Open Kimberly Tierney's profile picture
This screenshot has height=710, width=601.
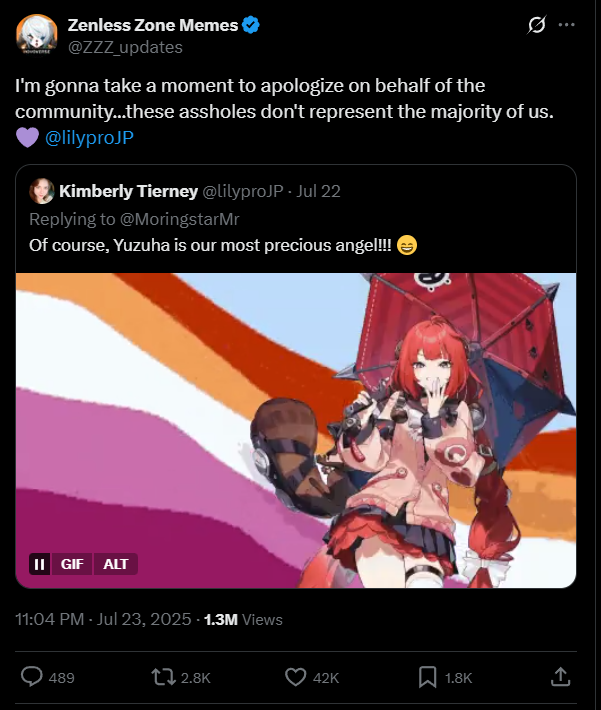tap(42, 191)
